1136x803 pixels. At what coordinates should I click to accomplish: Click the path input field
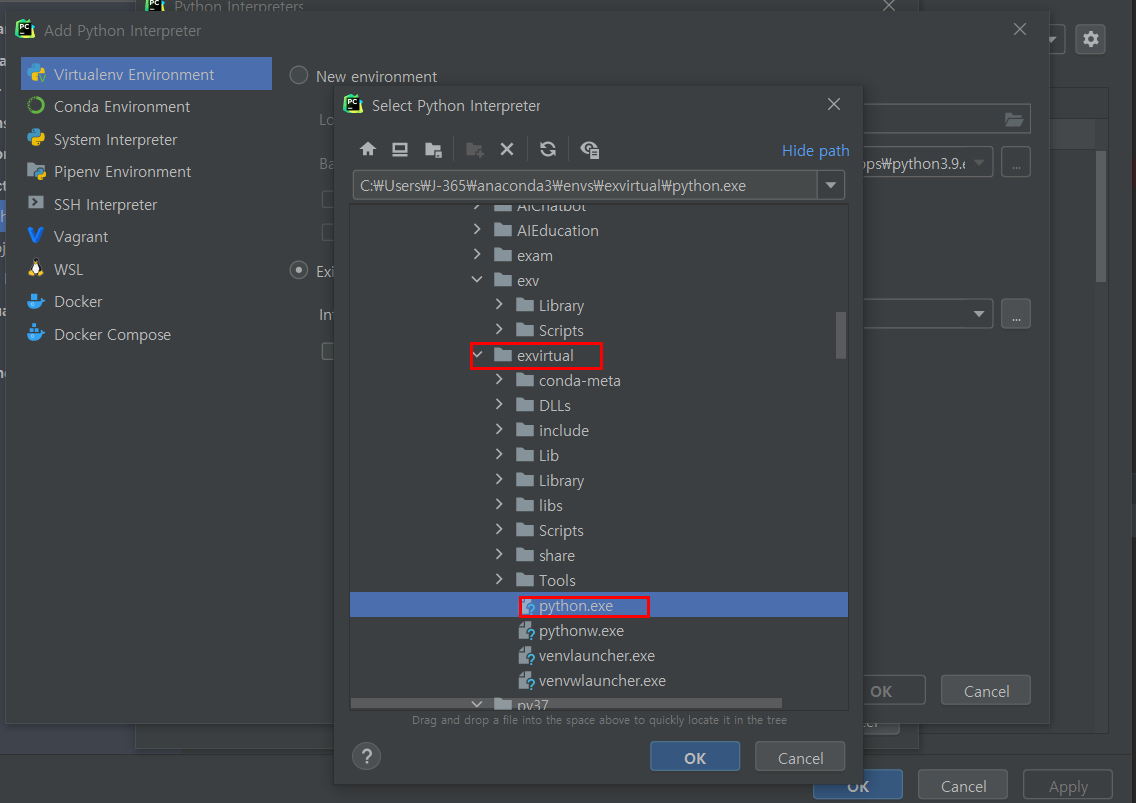[x=585, y=186]
